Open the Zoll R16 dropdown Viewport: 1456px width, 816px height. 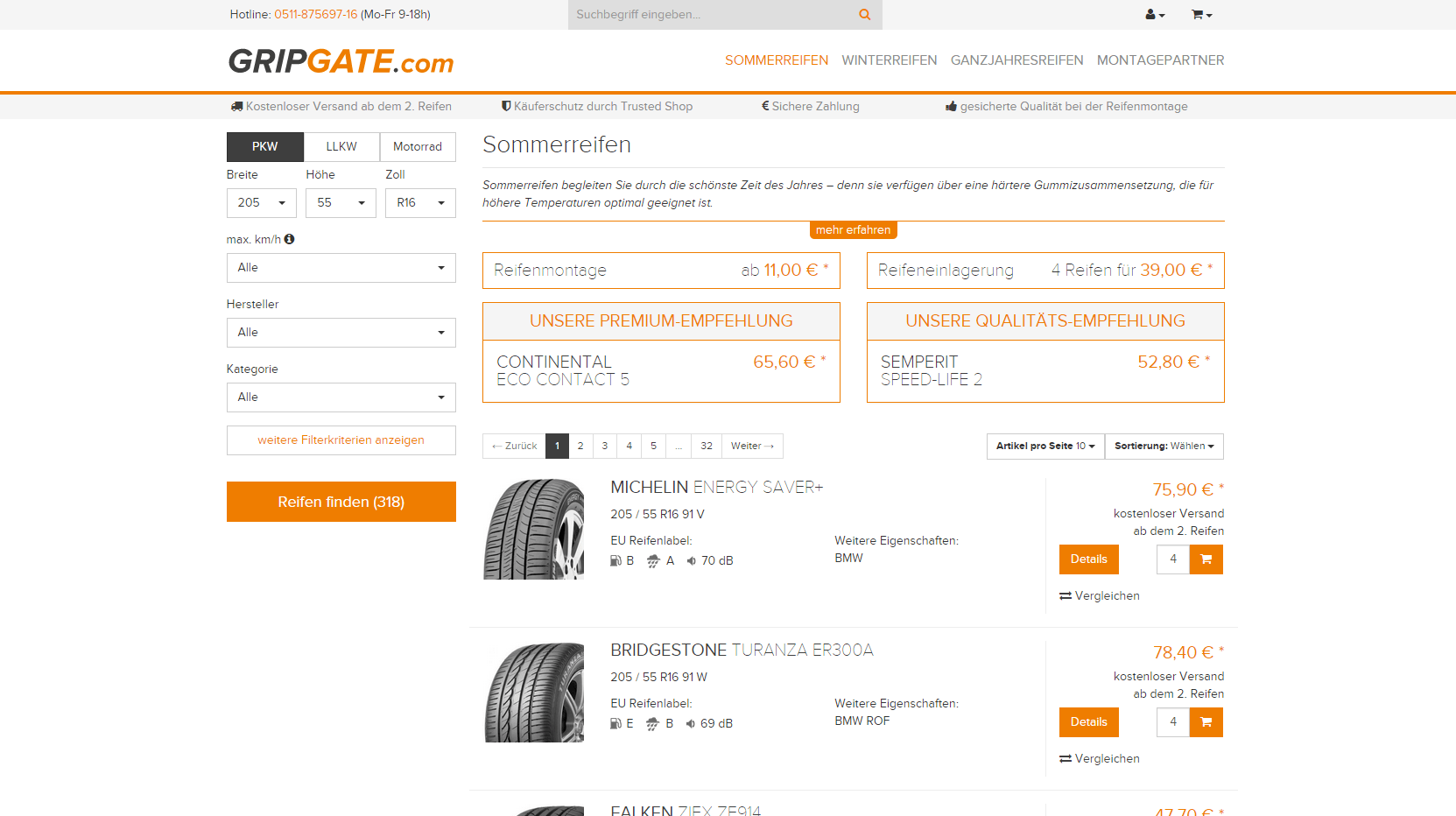[420, 203]
